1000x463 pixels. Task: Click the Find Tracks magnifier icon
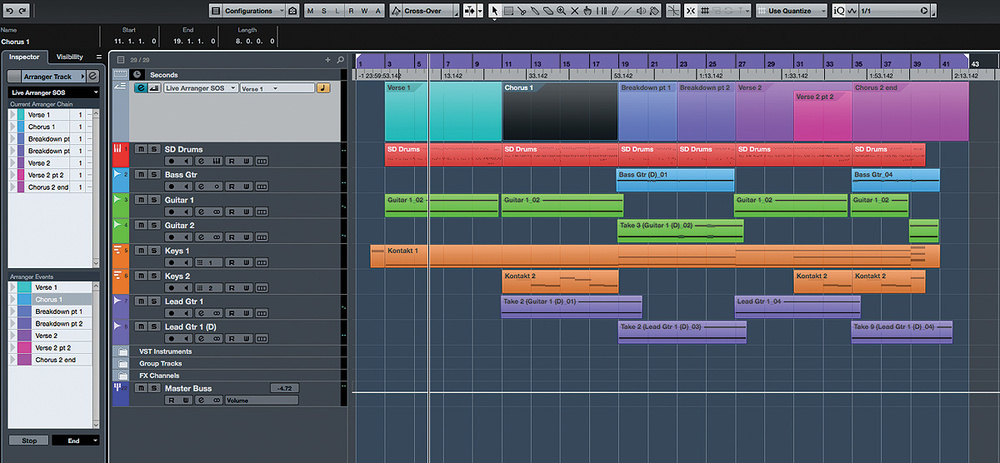341,60
